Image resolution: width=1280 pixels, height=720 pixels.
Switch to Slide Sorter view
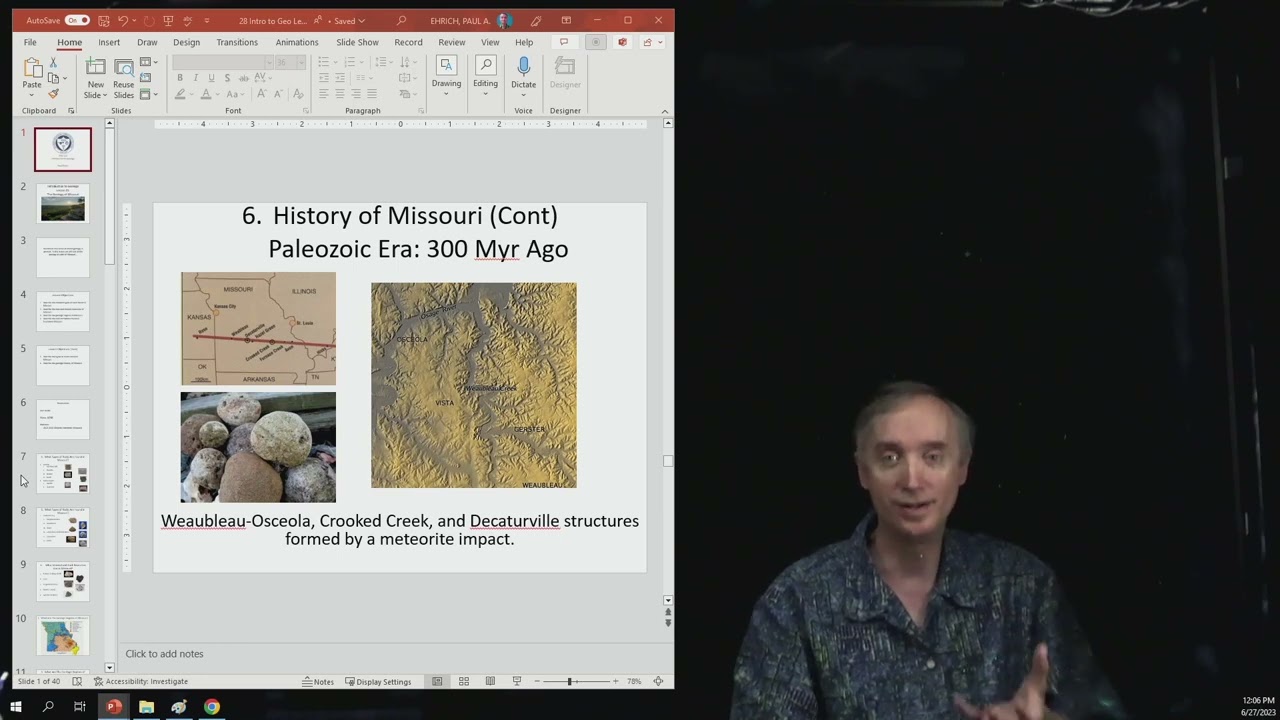pyautogui.click(x=464, y=681)
